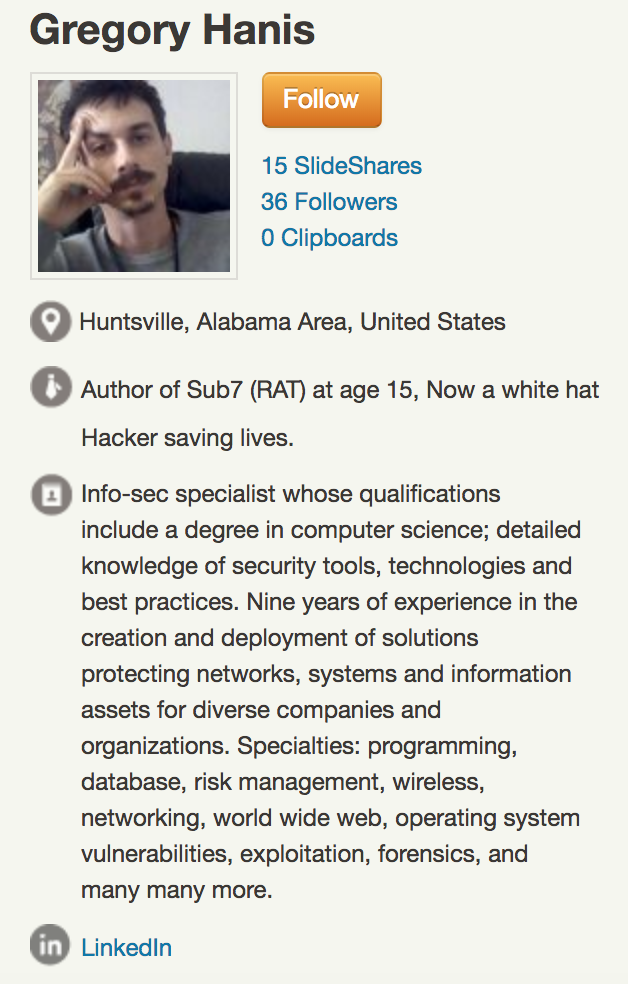Screen dimensions: 628x984
Task: Click the Huntsville, Alabama Area location text
Action: pos(292,322)
